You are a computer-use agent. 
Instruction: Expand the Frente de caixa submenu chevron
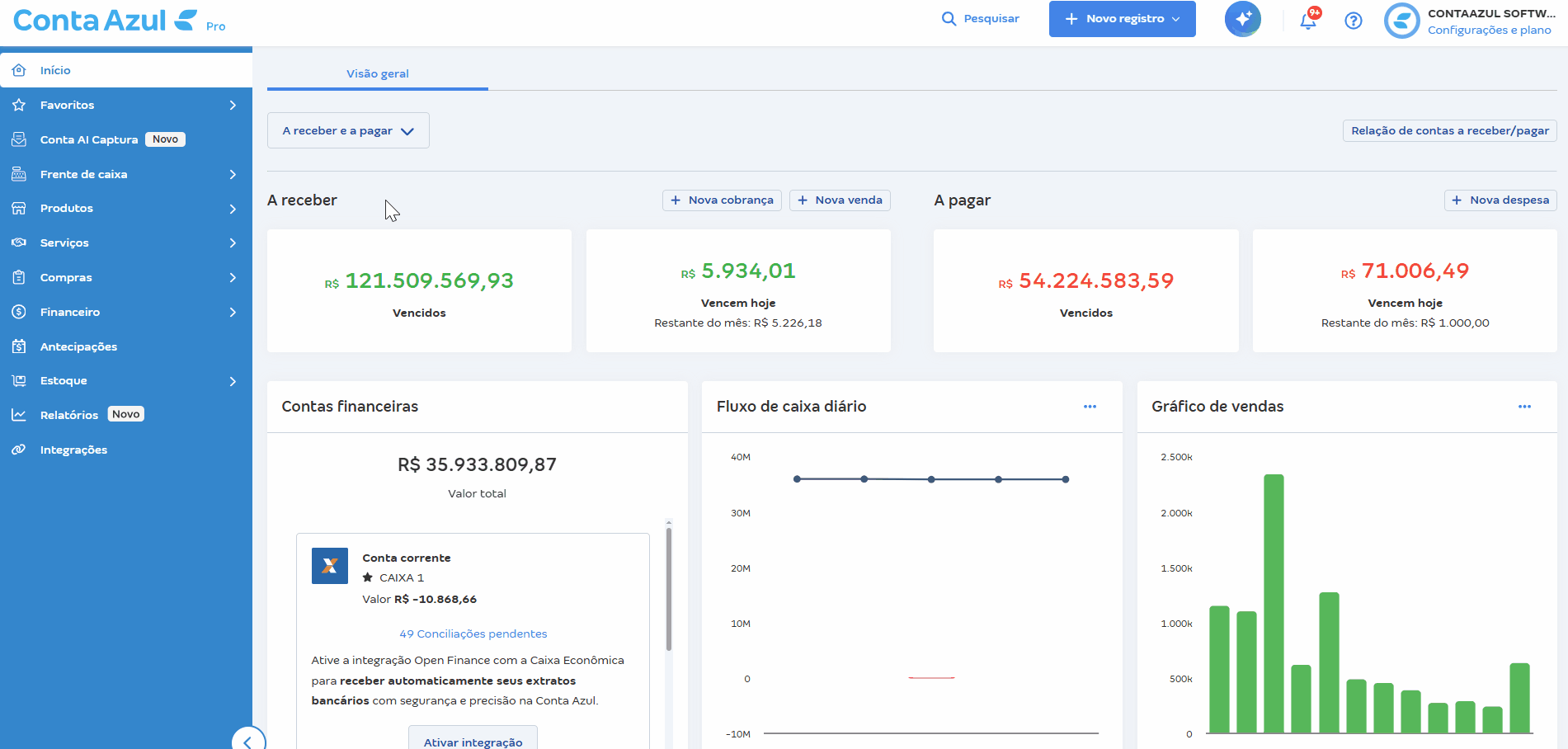coord(233,174)
